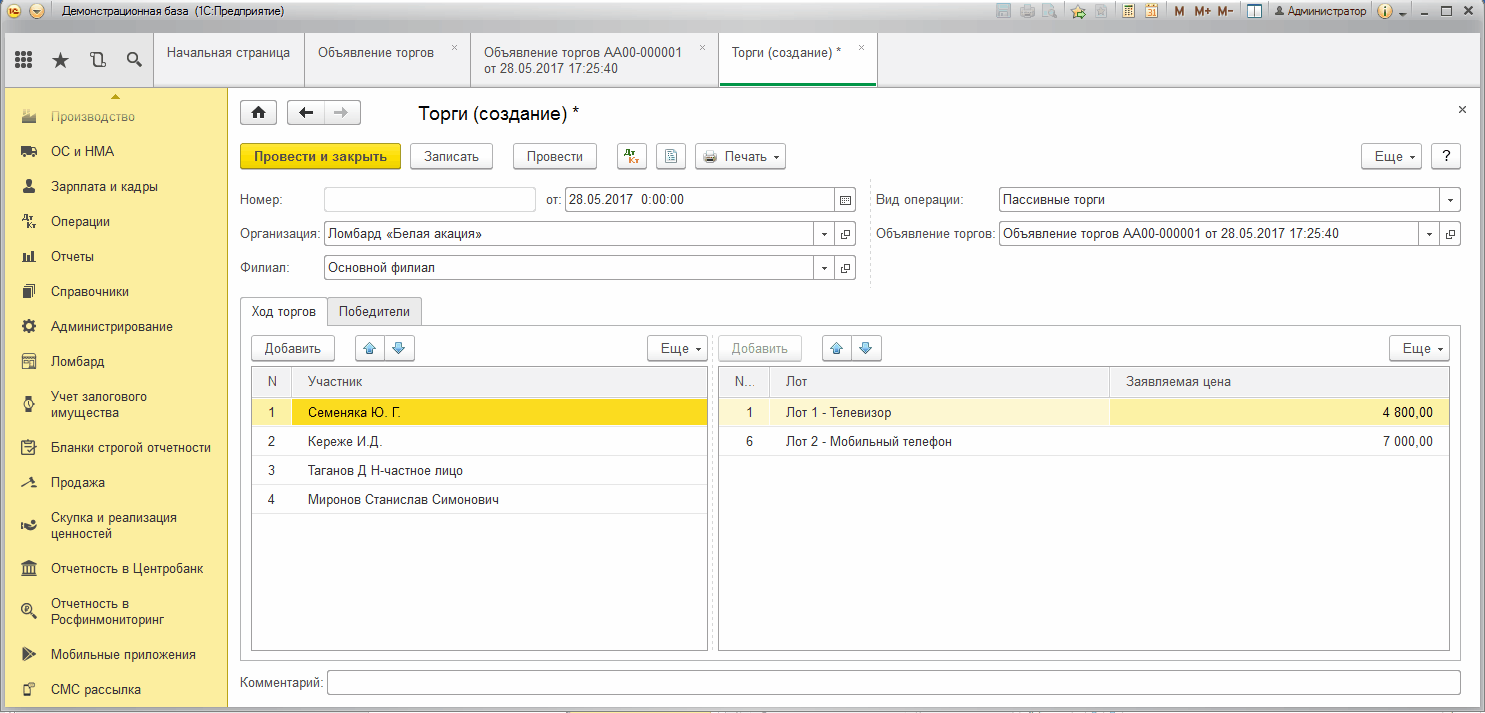Expand the Вид операции dropdown
The image size is (1485, 713).
pyautogui.click(x=1450, y=200)
